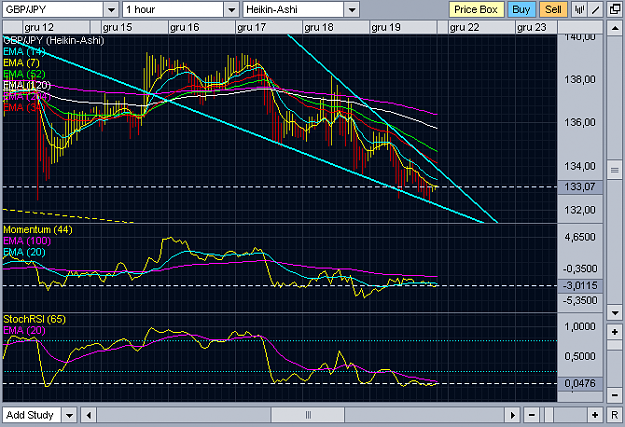Click the vertical zoom minus button
The width and height of the screenshot is (625, 427).
[x=615, y=395]
